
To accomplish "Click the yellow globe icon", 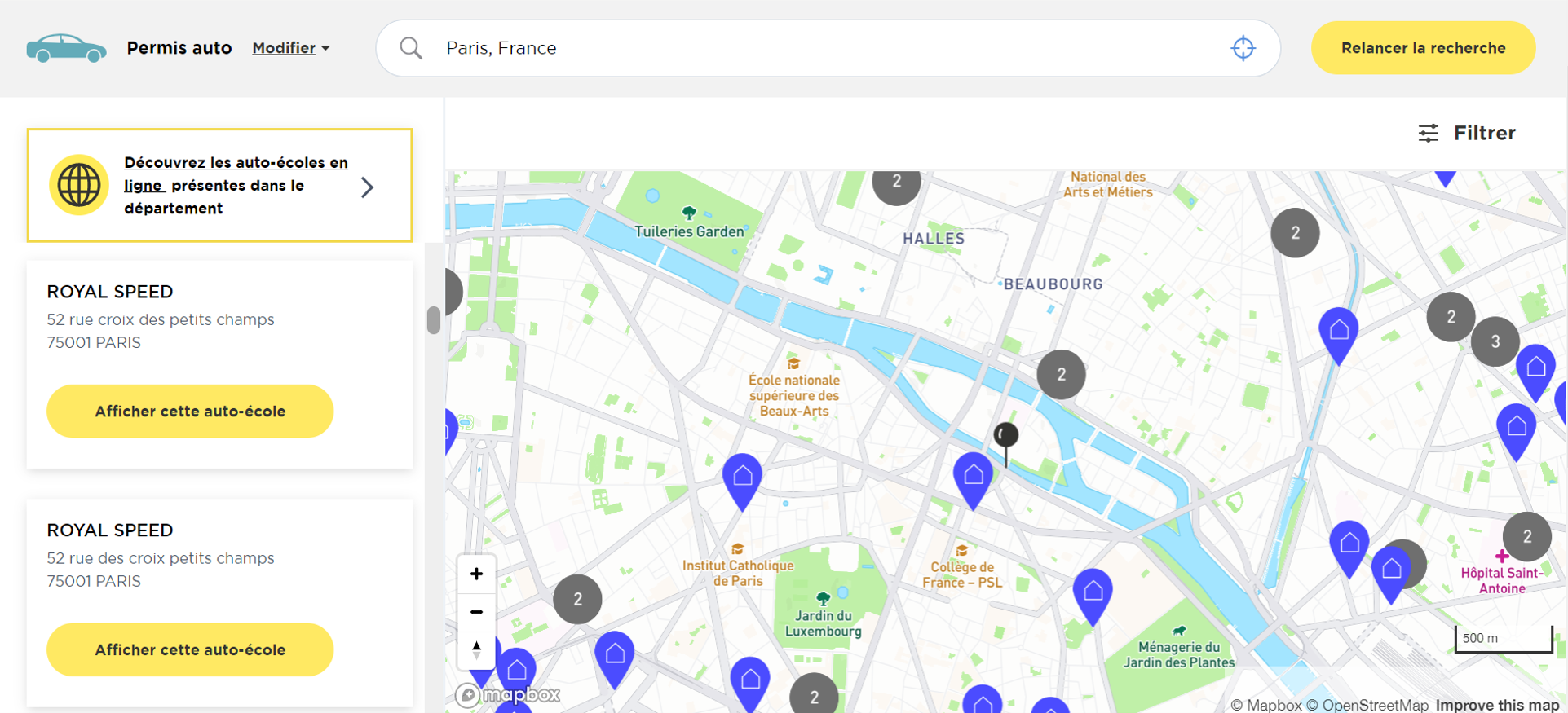I will [79, 185].
